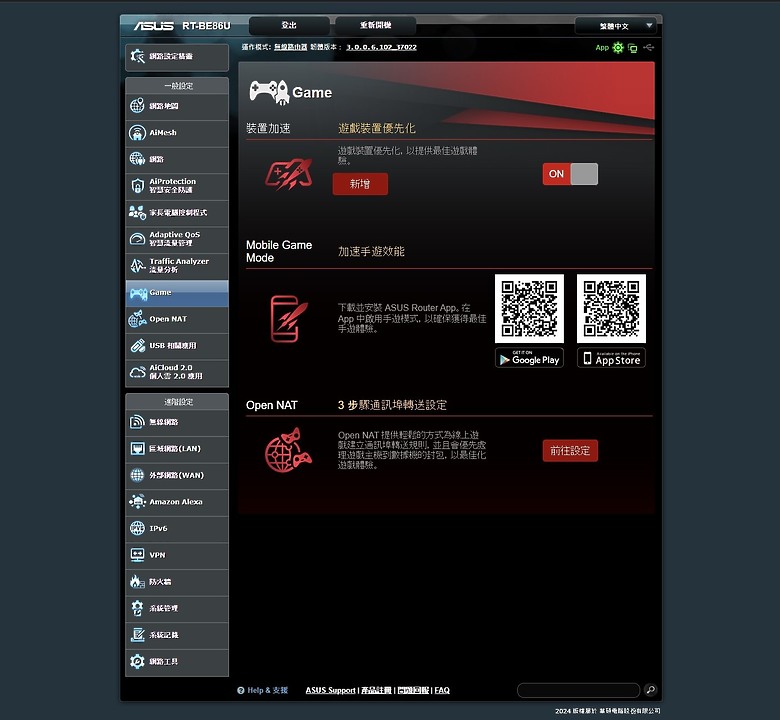Click the App Store badge

(611, 358)
